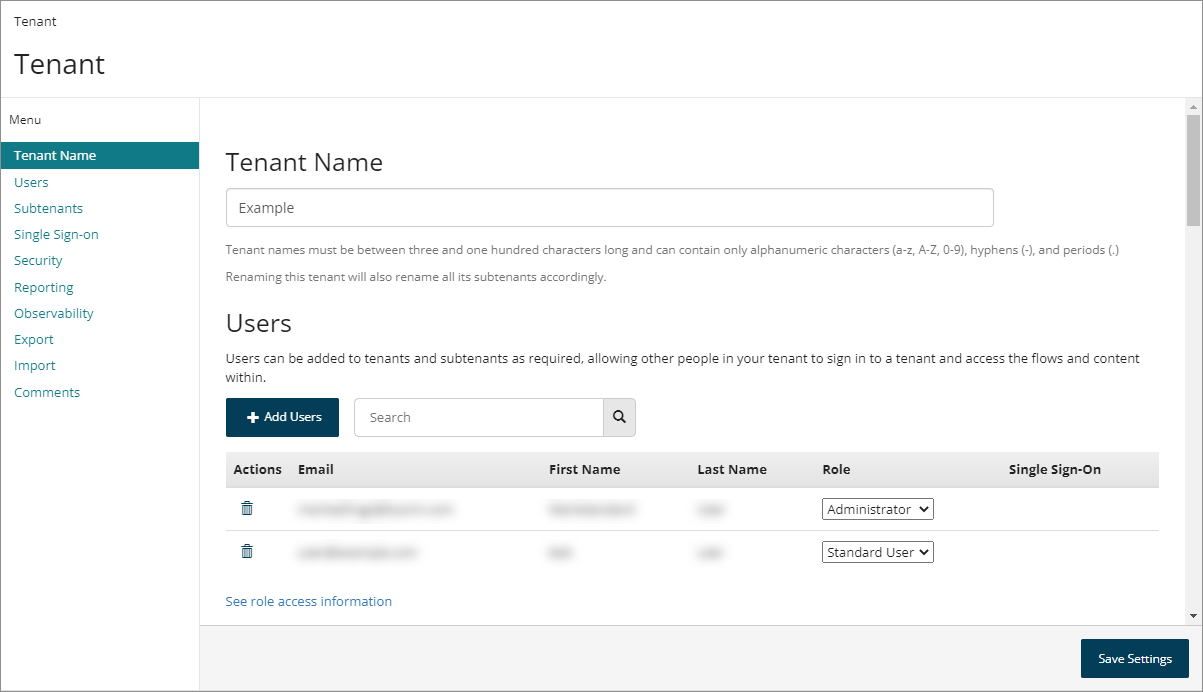The height and width of the screenshot is (692, 1203).
Task: Delete the first user with trash icon
Action: (247, 509)
